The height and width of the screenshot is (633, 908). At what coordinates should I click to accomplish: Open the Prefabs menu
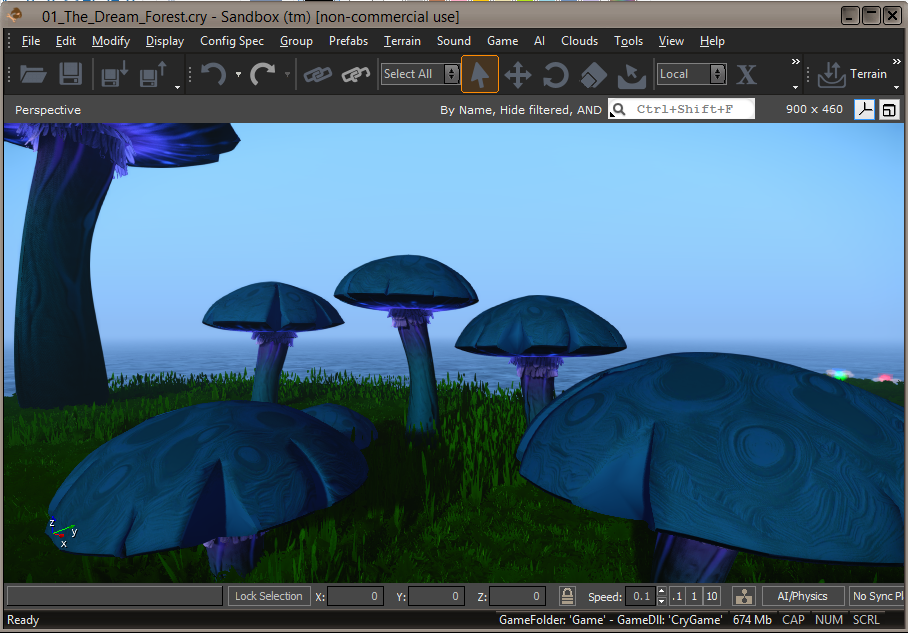pyautogui.click(x=349, y=41)
